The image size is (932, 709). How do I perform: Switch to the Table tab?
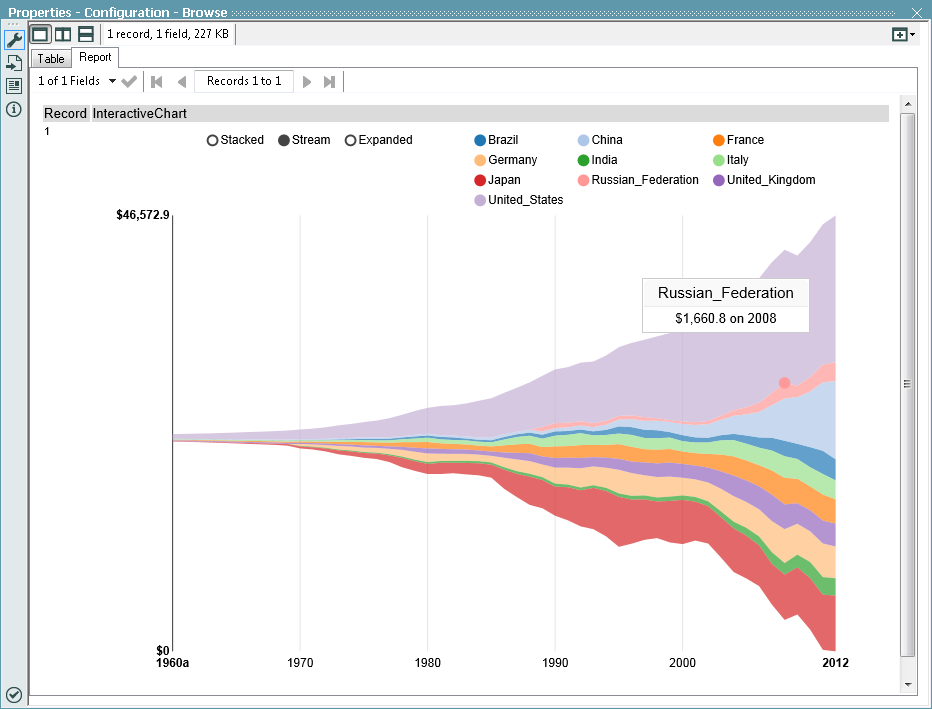(51, 59)
